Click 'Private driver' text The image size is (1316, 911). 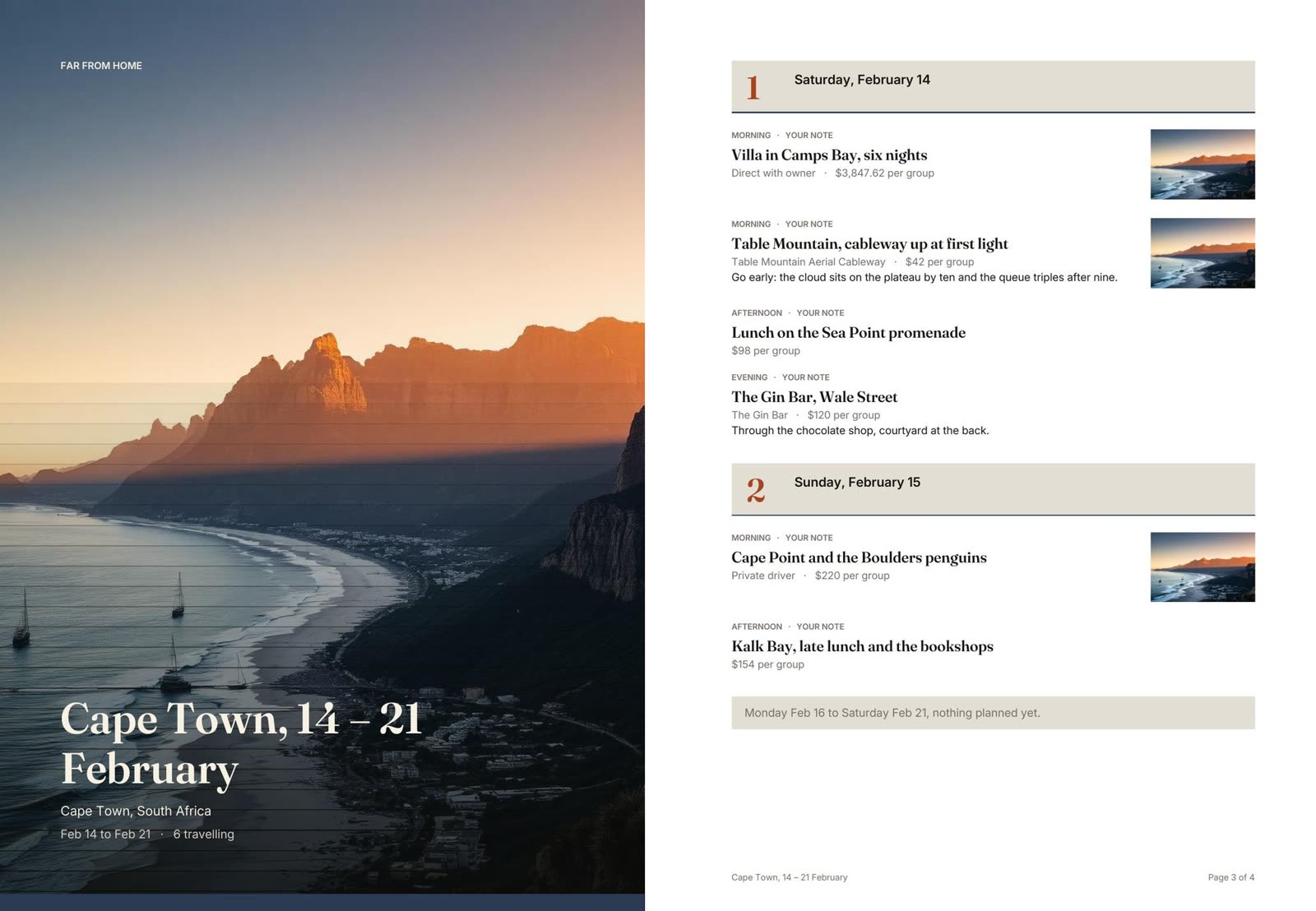(763, 576)
